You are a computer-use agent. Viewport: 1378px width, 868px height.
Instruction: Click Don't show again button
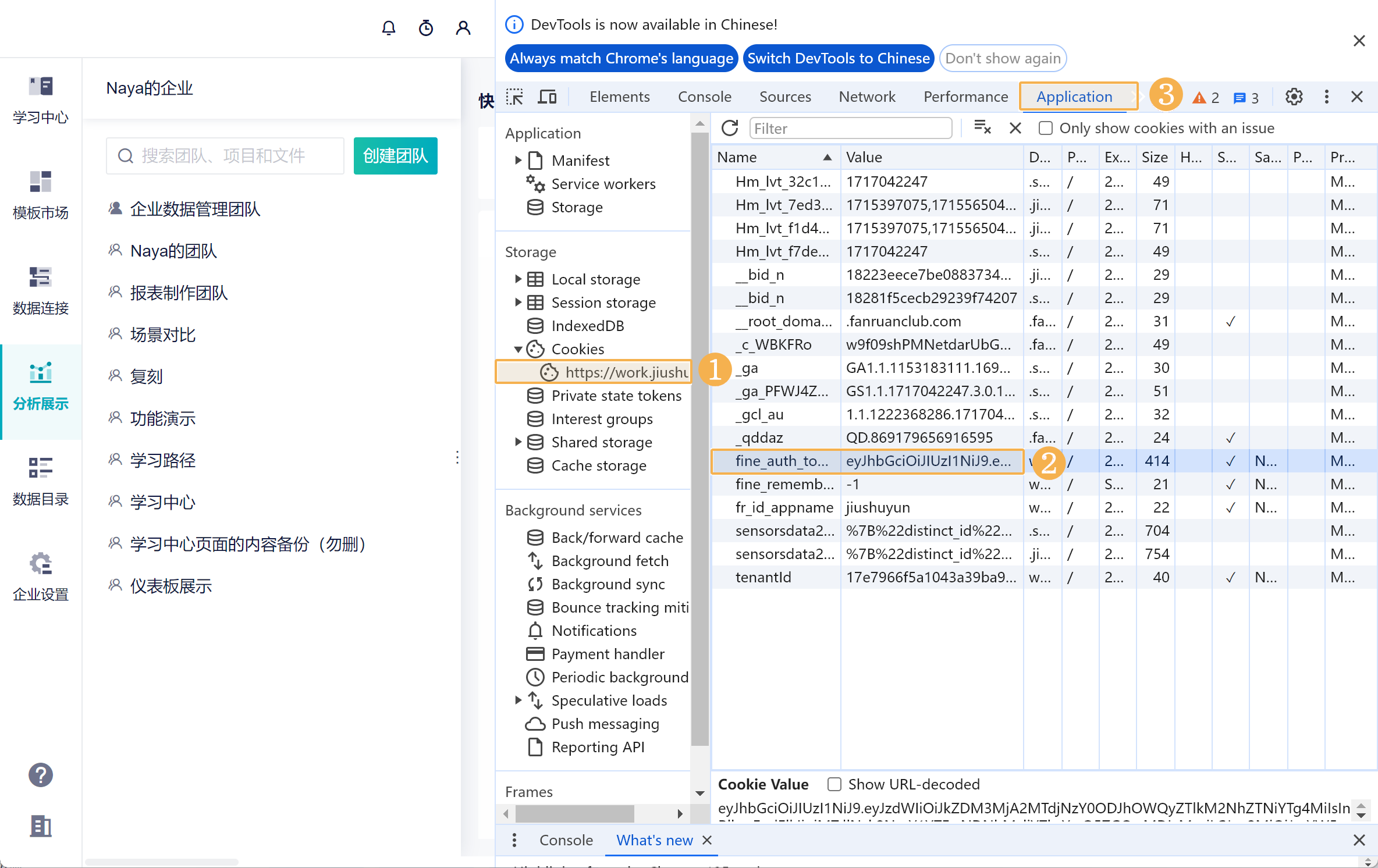pyautogui.click(x=1003, y=58)
